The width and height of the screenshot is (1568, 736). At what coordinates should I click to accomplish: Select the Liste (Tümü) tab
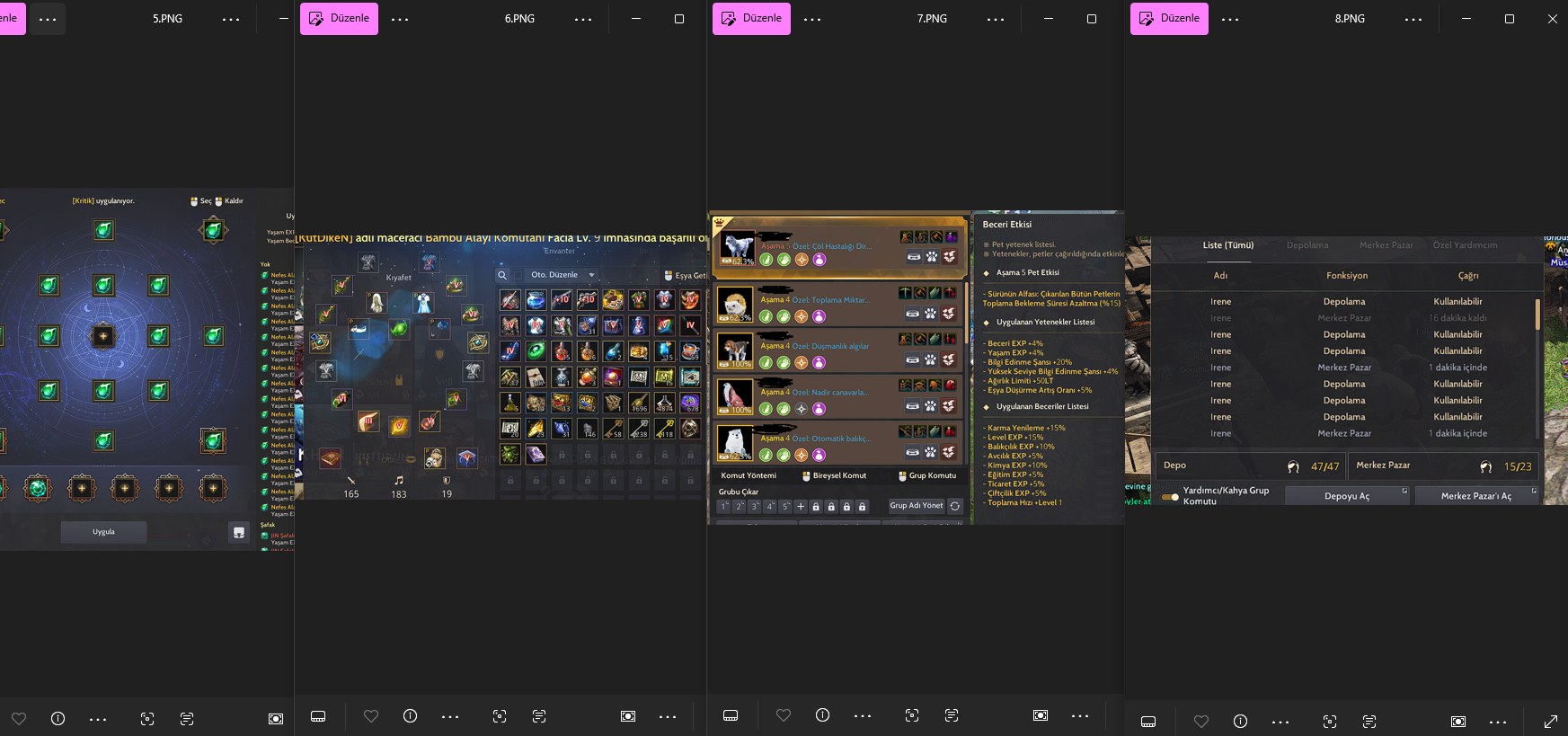click(1227, 245)
